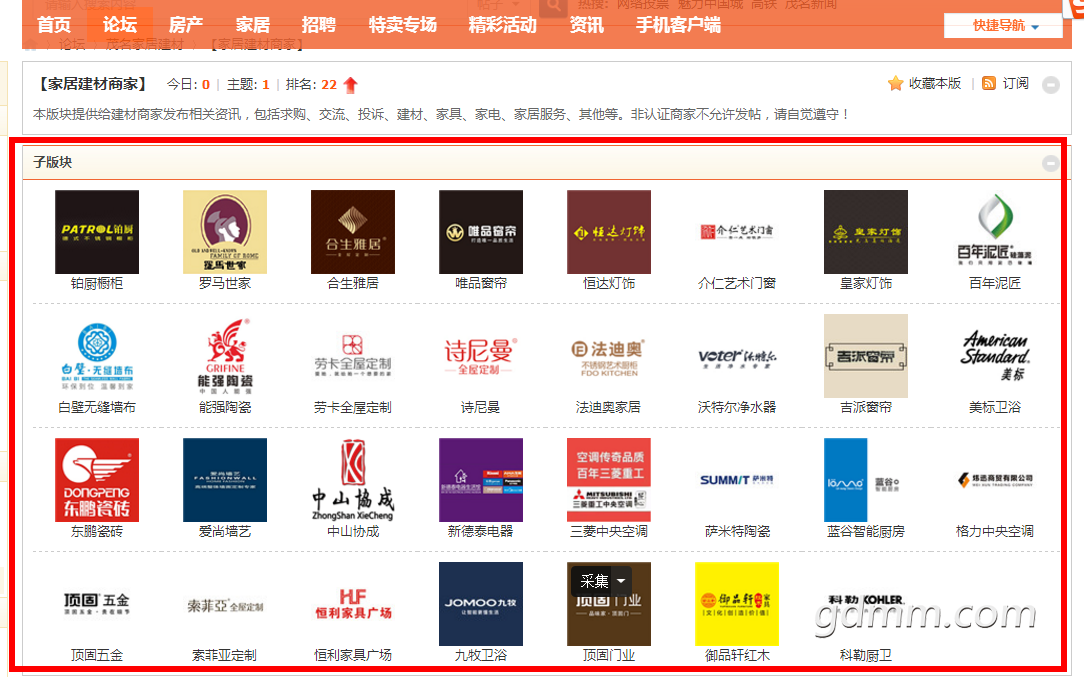Open the JOMOO 九牧 logo
Image resolution: width=1084 pixels, height=677 pixels.
481,604
